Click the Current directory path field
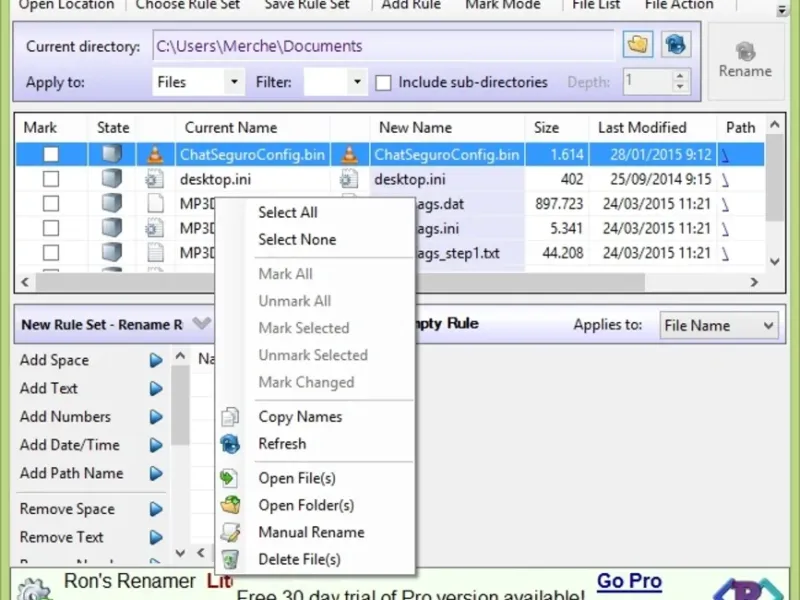The height and width of the screenshot is (600, 800). (x=383, y=46)
